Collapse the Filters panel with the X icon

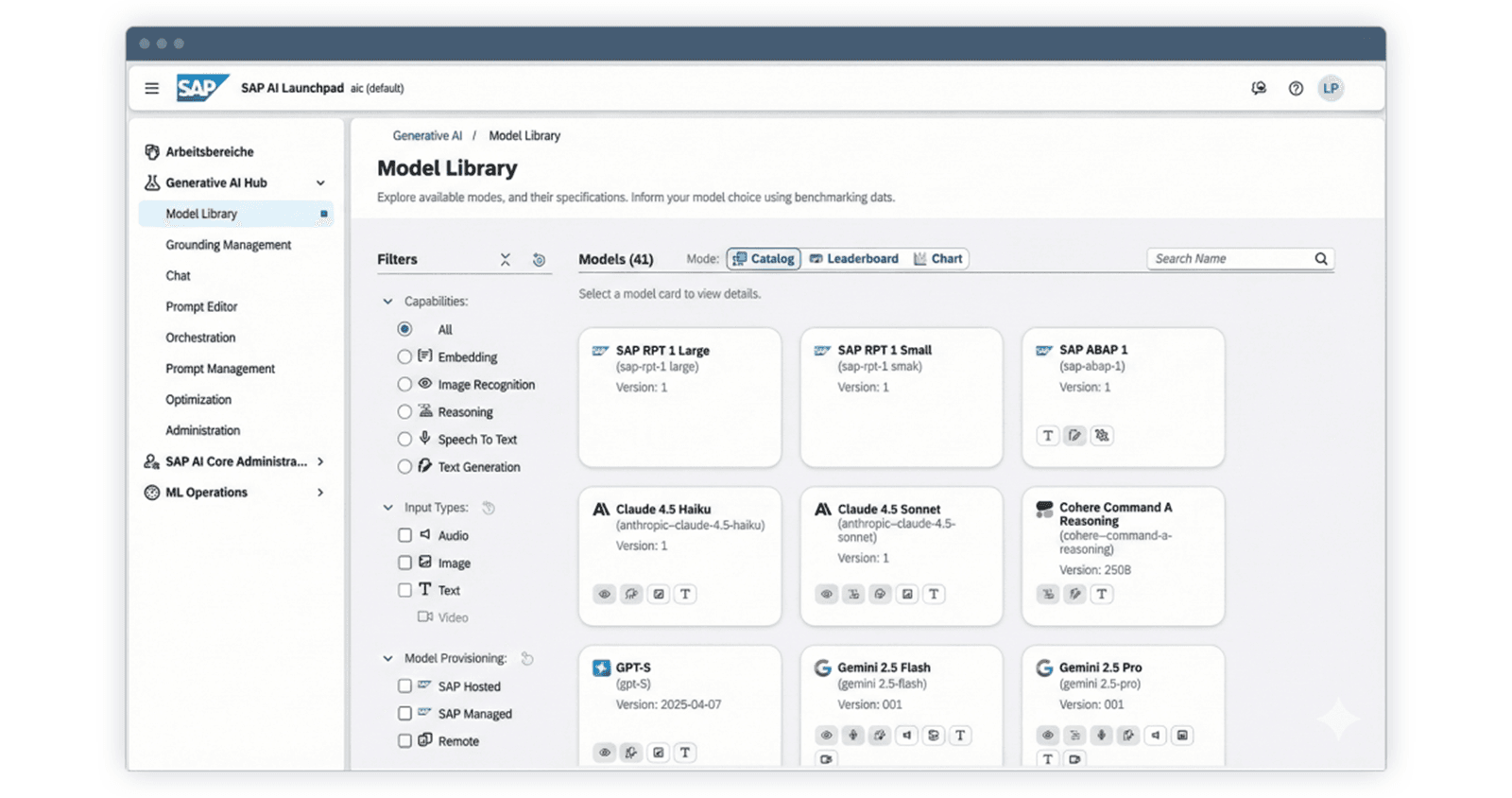506,259
